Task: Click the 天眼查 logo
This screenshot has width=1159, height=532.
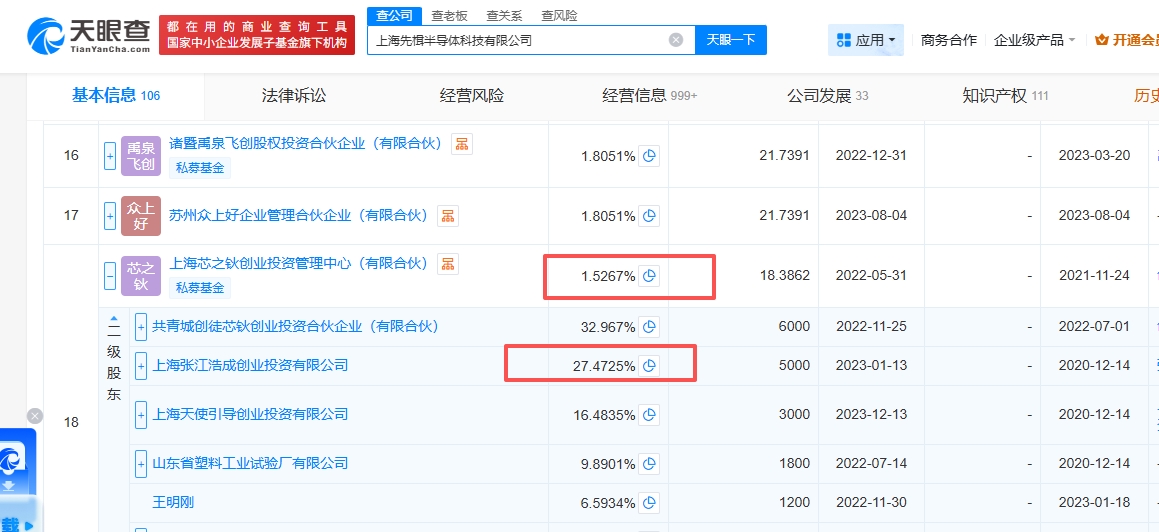Action: click(89, 35)
